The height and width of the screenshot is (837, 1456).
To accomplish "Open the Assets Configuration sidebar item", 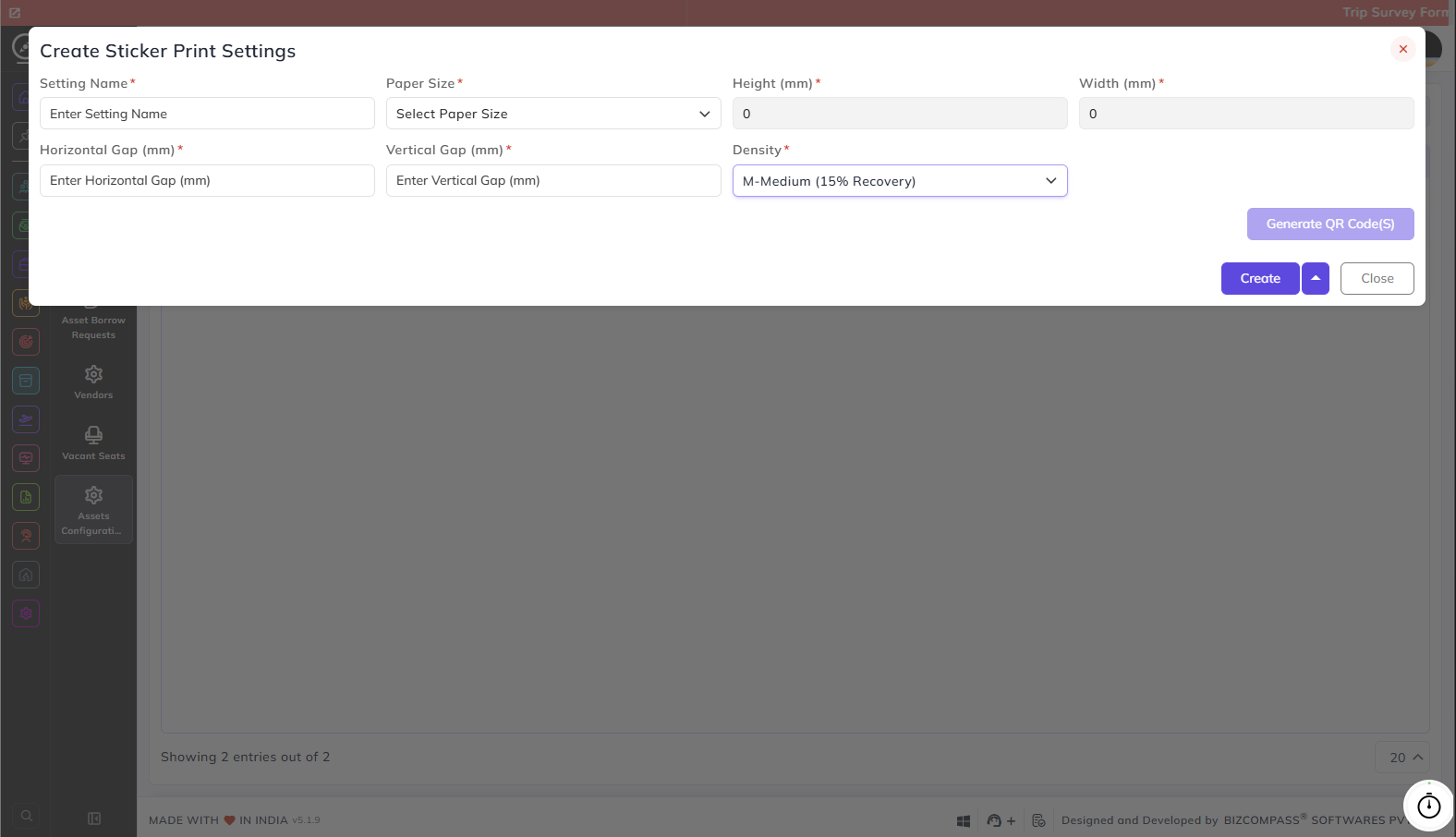I will [x=93, y=509].
